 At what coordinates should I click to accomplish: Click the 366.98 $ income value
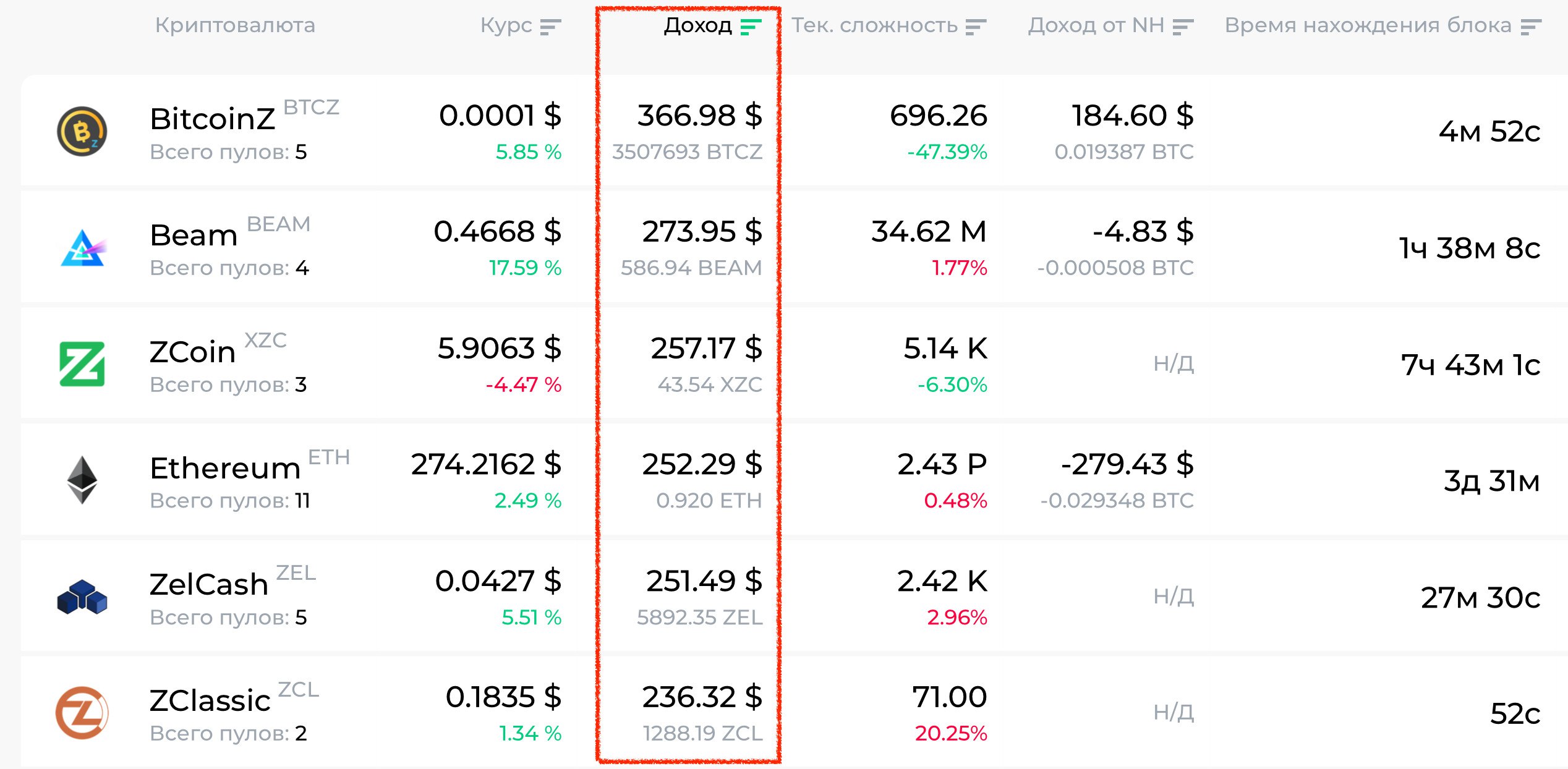pyautogui.click(x=700, y=116)
